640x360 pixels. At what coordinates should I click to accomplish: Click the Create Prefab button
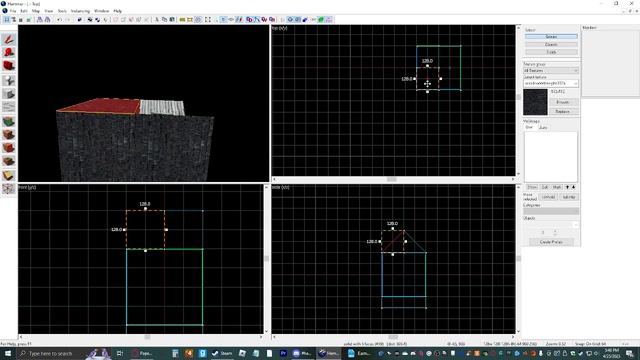(x=551, y=242)
